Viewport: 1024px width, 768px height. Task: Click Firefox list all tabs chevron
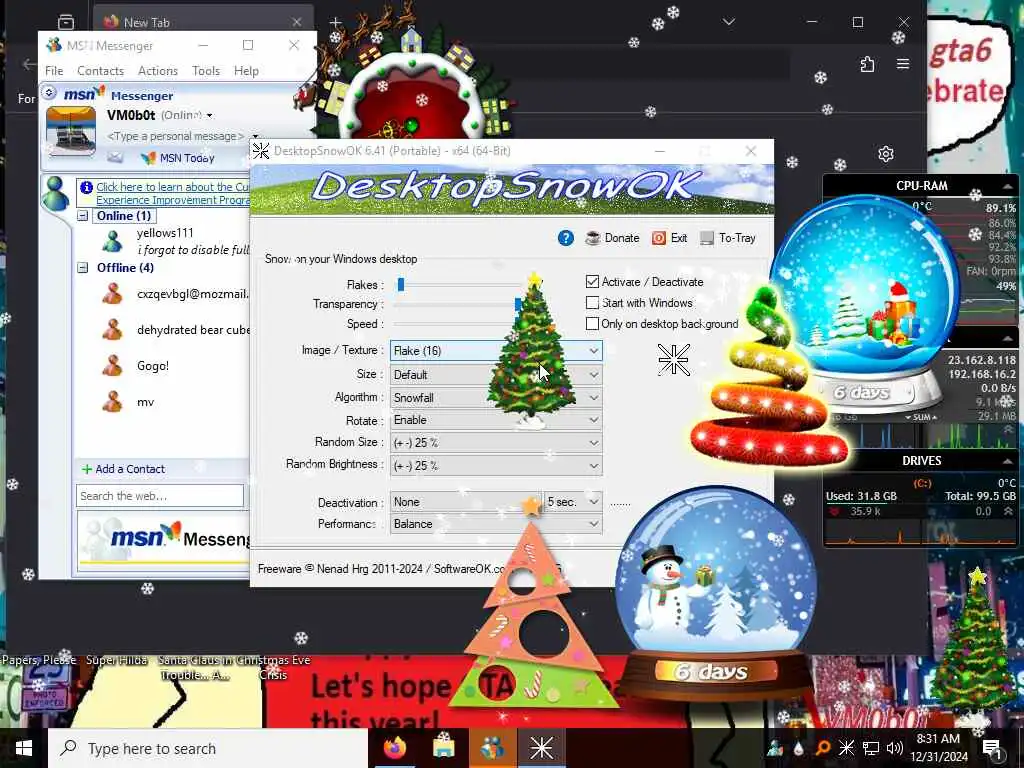pos(729,22)
